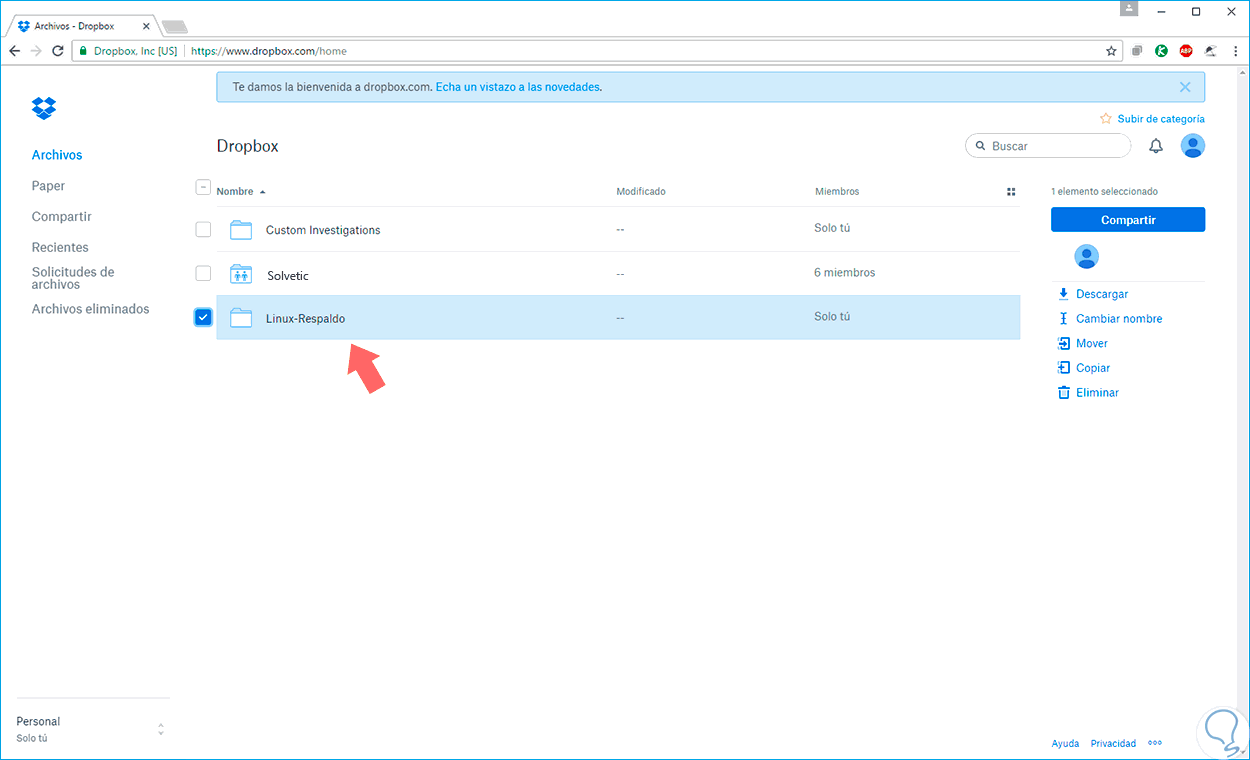1250x760 pixels.
Task: Click the browser forward arrow
Action: 36,51
